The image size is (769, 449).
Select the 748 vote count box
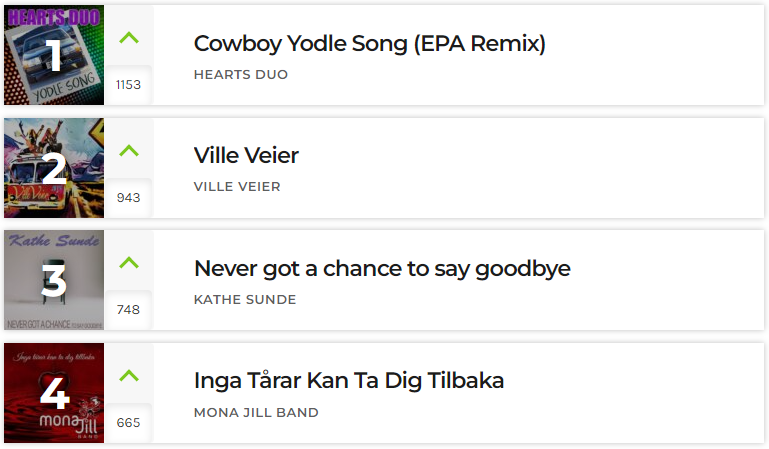[128, 310]
